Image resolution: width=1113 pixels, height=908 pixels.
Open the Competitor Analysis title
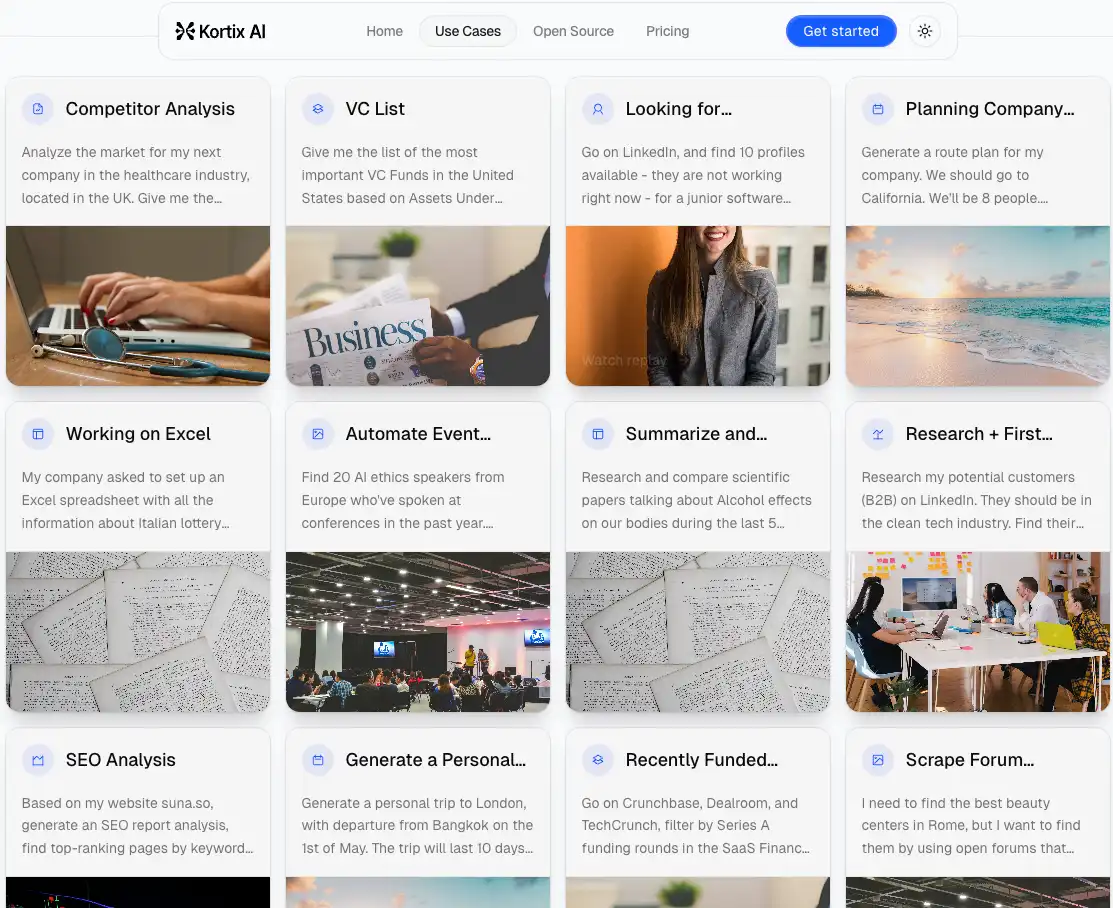point(150,109)
